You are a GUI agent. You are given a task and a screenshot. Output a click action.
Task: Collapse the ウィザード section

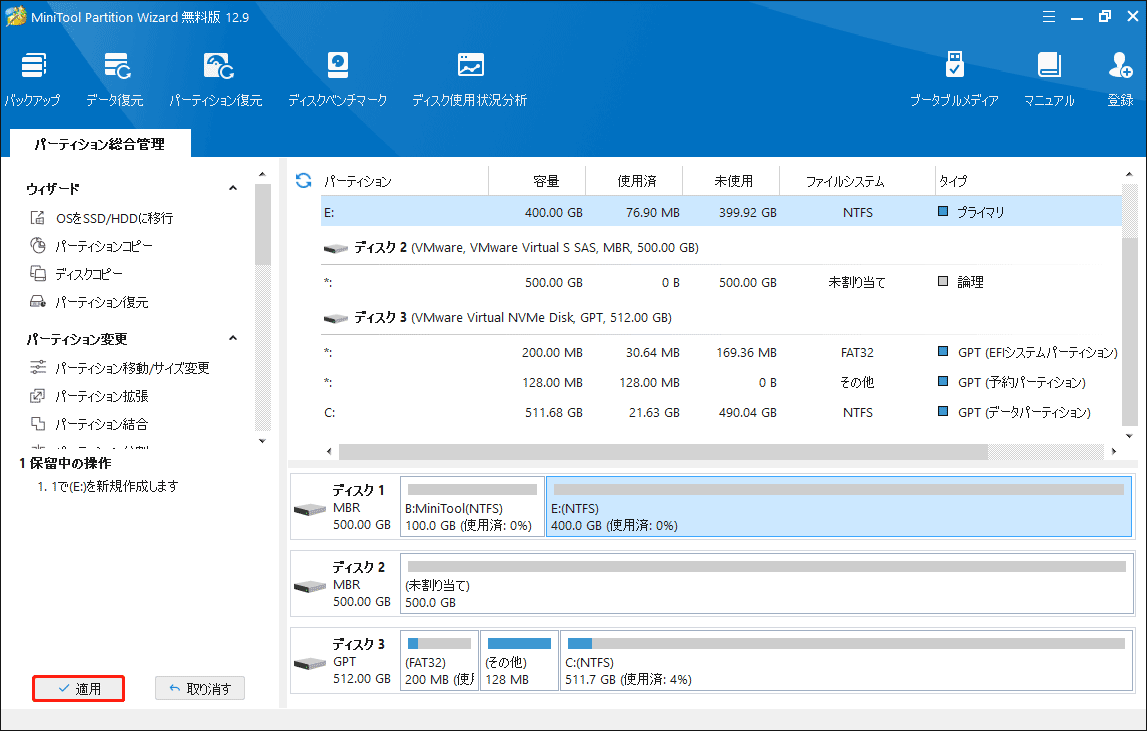233,189
